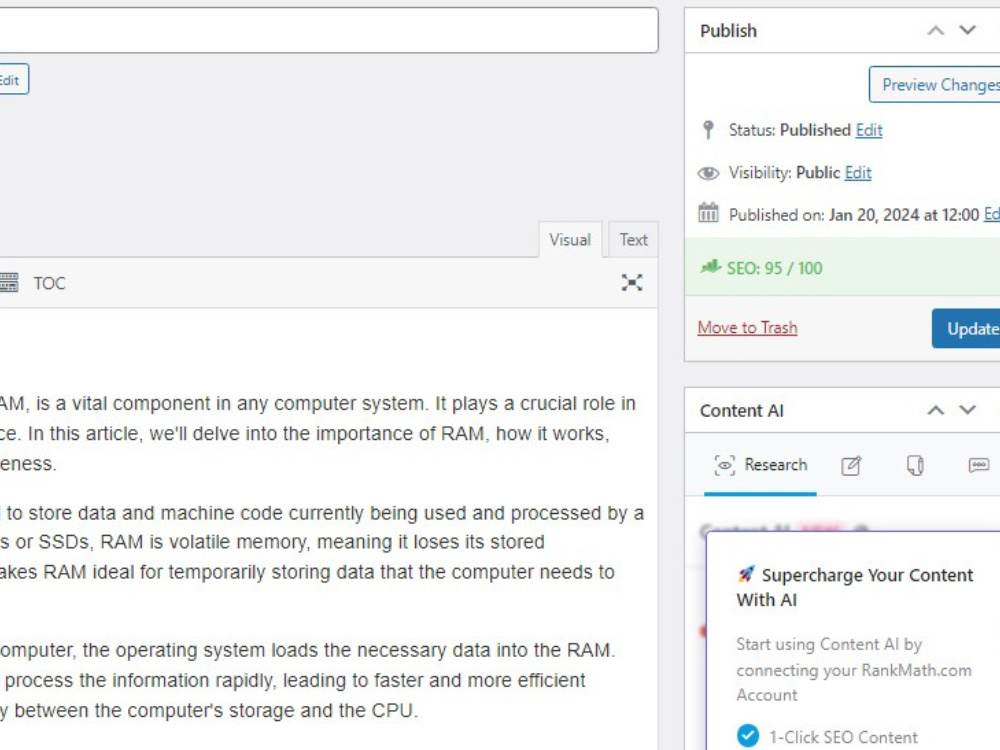Edit the Public visibility setting

click(858, 173)
